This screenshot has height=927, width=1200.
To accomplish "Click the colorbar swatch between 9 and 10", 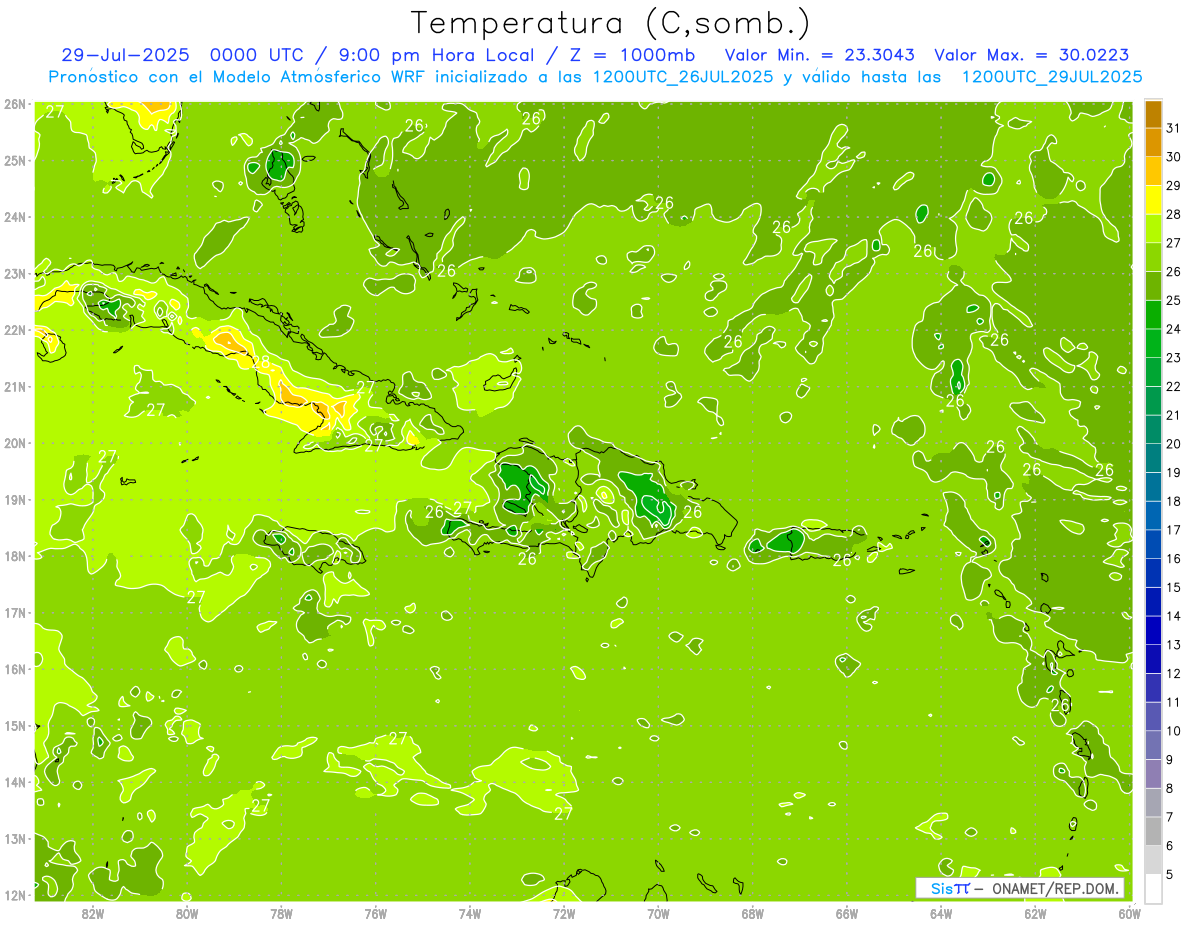I will pyautogui.click(x=1153, y=745).
